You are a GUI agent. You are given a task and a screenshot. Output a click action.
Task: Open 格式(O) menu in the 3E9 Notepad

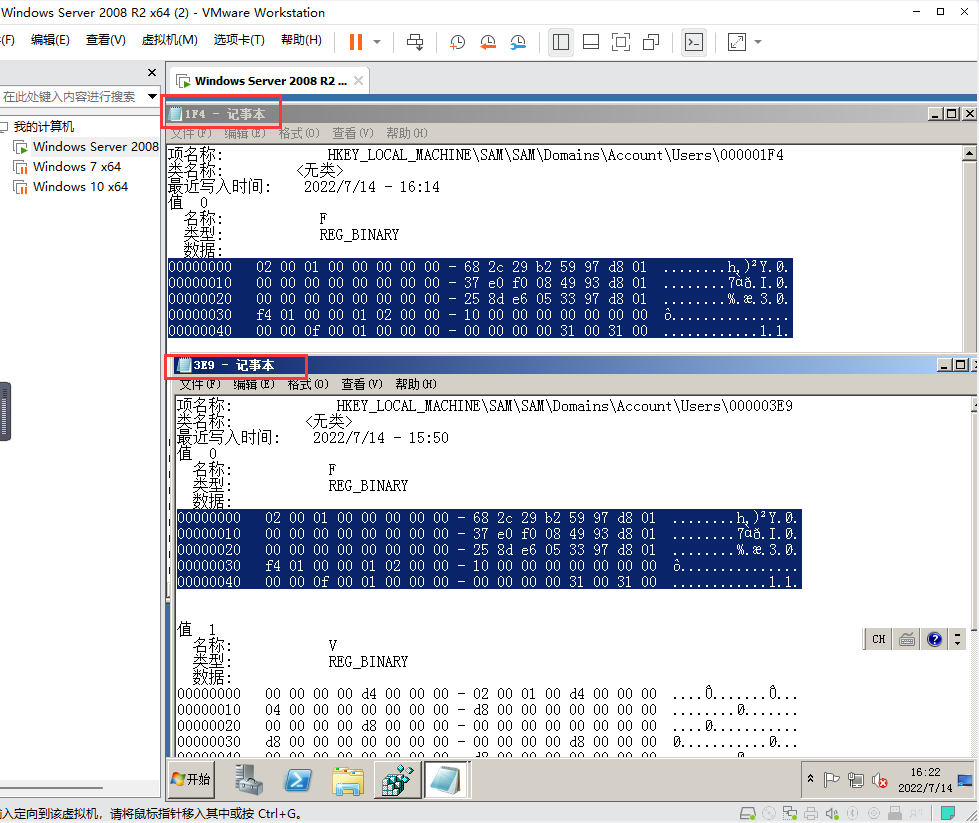point(308,385)
